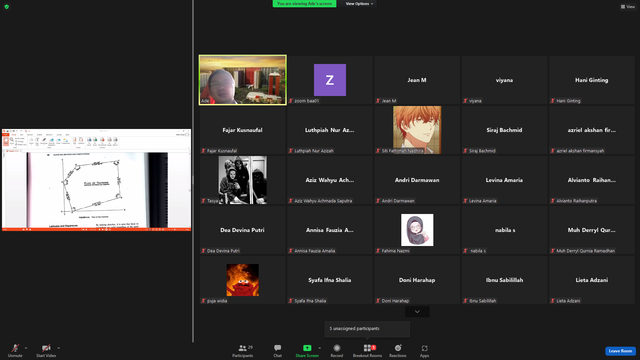Image resolution: width=640 pixels, height=360 pixels.
Task: Select the Muh Derryl Qurnia Ramadhan tile
Action: coord(592,230)
